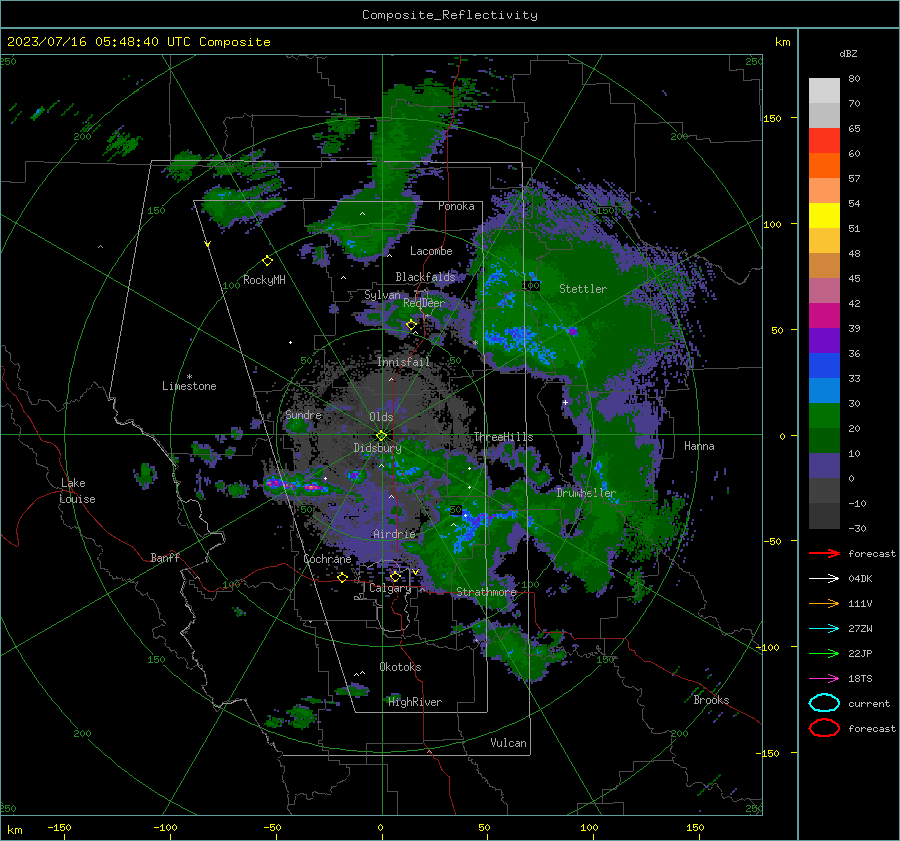
Task: Click the Lacombe city label
Action: point(431,251)
